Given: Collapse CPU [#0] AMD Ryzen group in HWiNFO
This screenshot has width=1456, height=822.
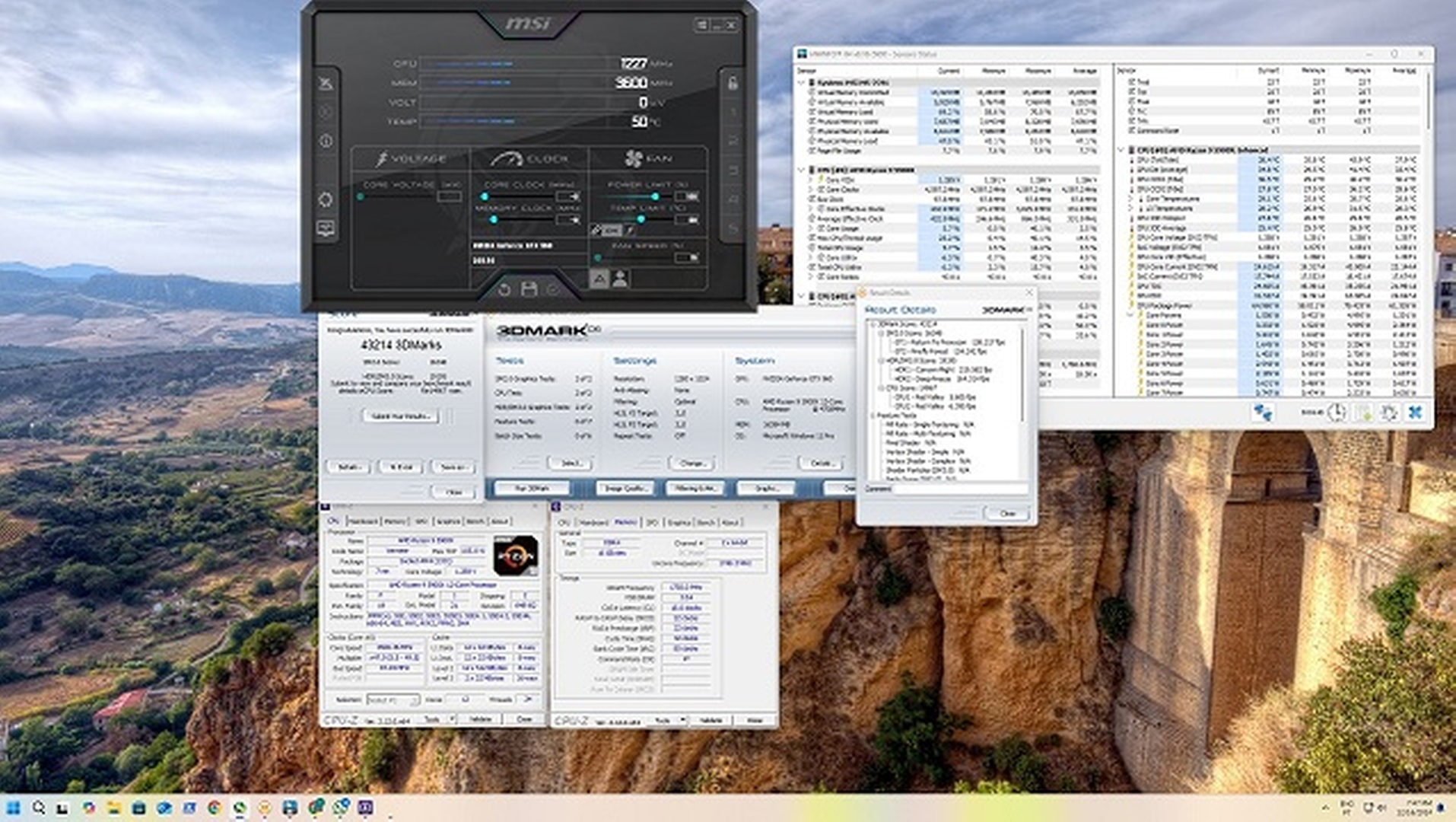Looking at the screenshot, I should click(x=802, y=170).
